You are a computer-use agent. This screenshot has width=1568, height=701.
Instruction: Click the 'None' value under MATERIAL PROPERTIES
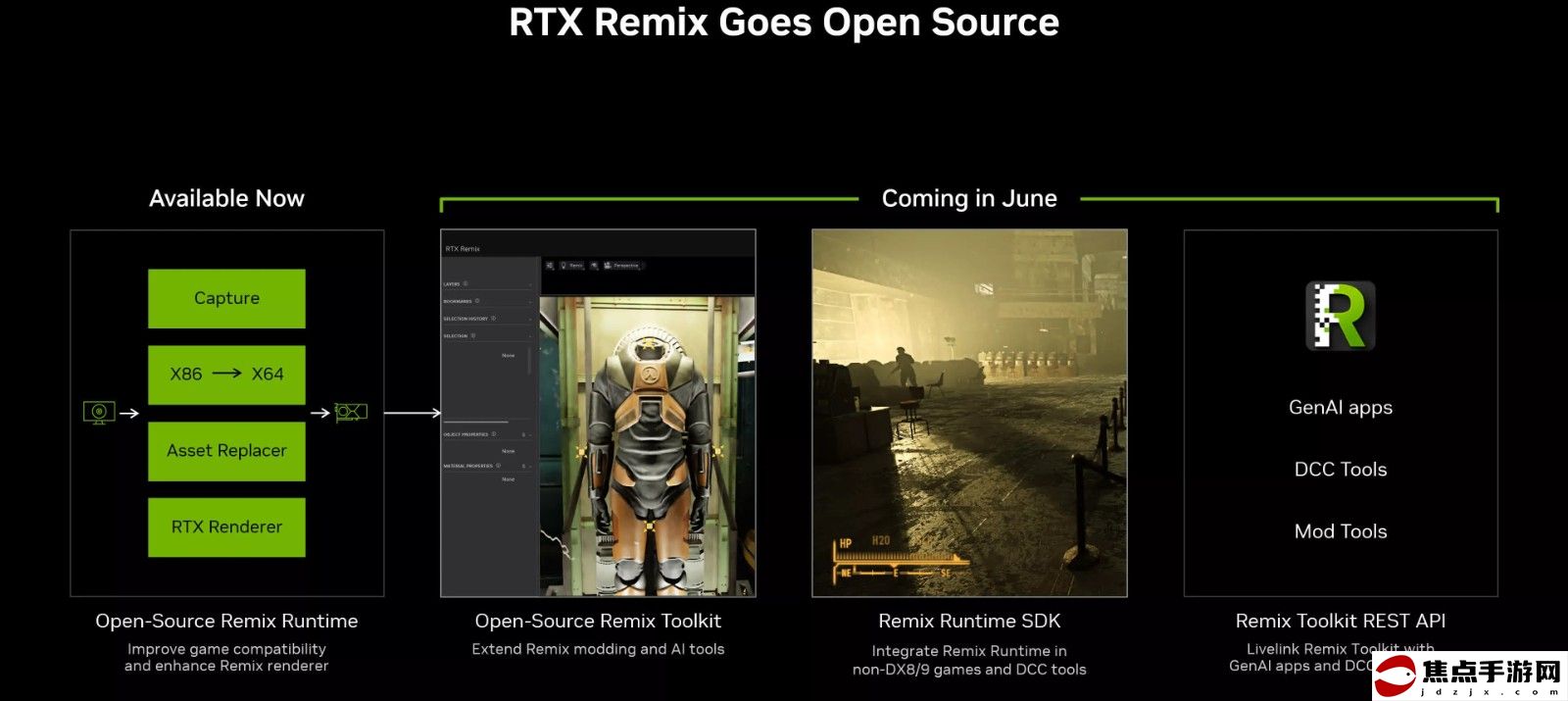pos(508,479)
